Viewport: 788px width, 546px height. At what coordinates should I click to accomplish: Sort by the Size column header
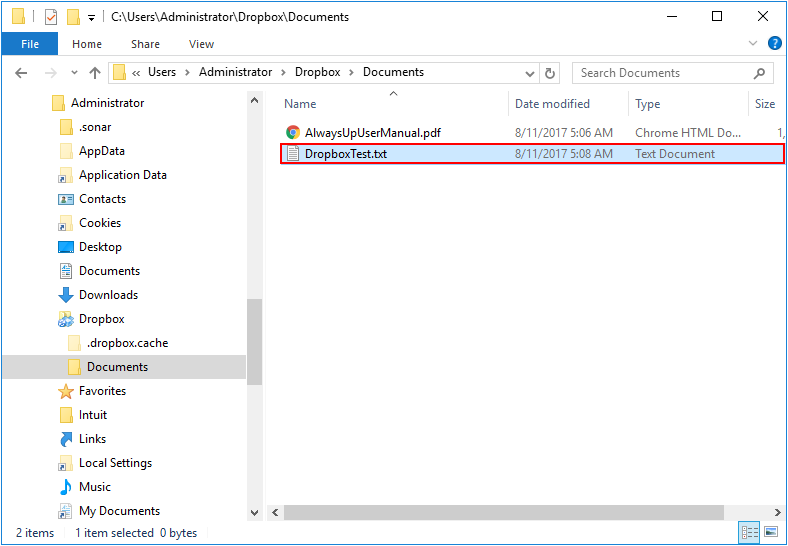[x=766, y=104]
